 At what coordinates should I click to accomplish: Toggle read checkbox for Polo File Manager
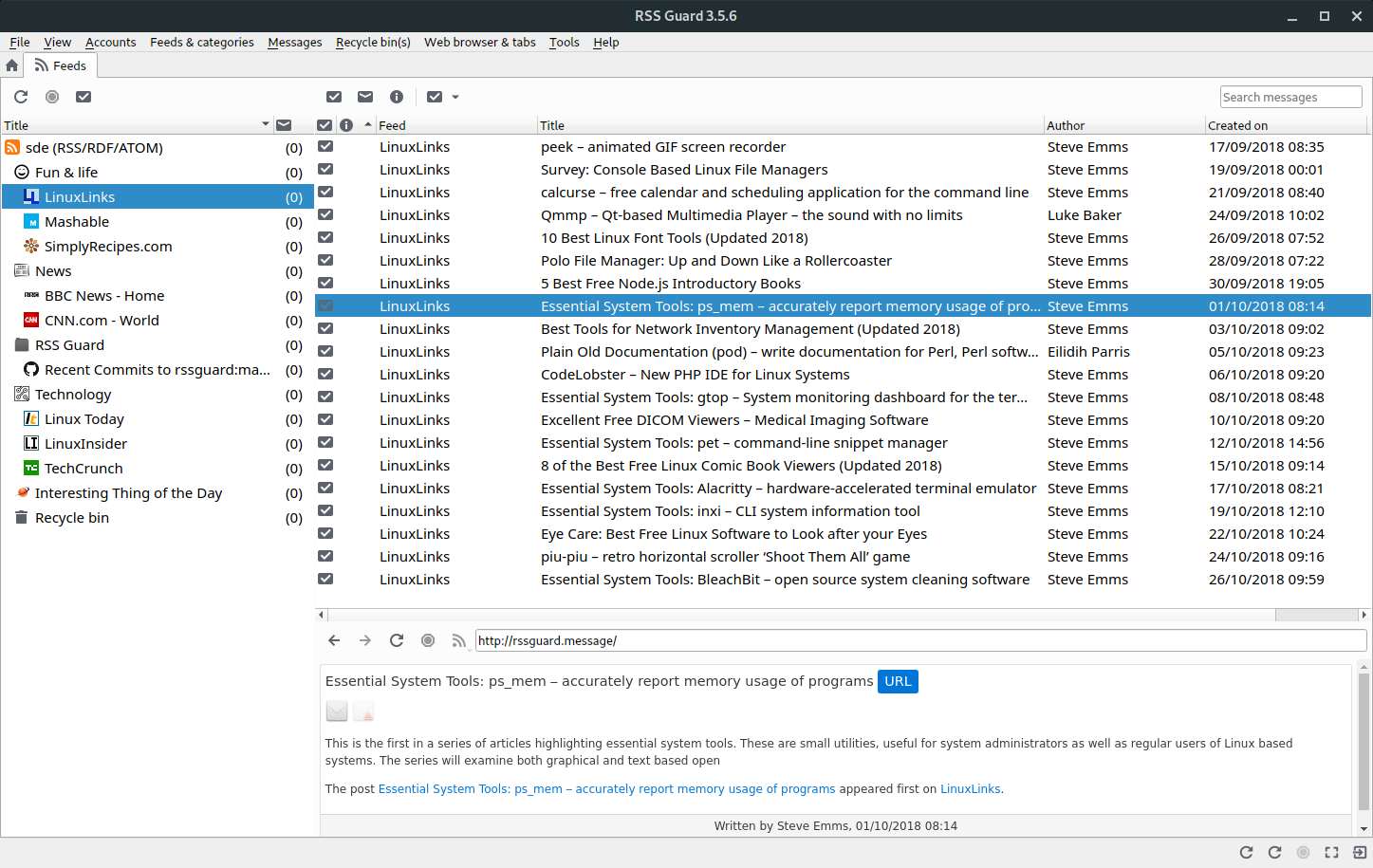point(325,260)
